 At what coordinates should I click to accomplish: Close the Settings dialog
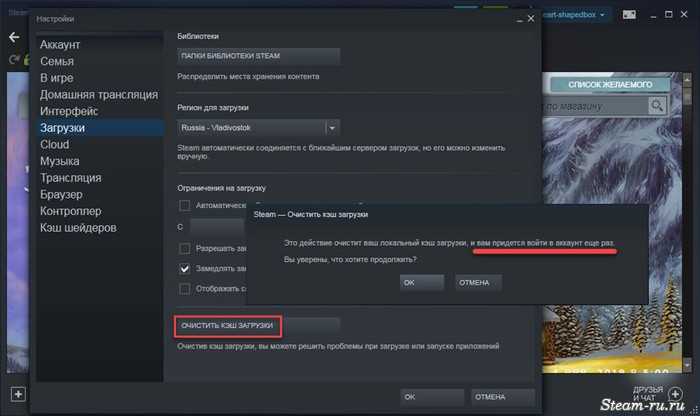tap(531, 19)
